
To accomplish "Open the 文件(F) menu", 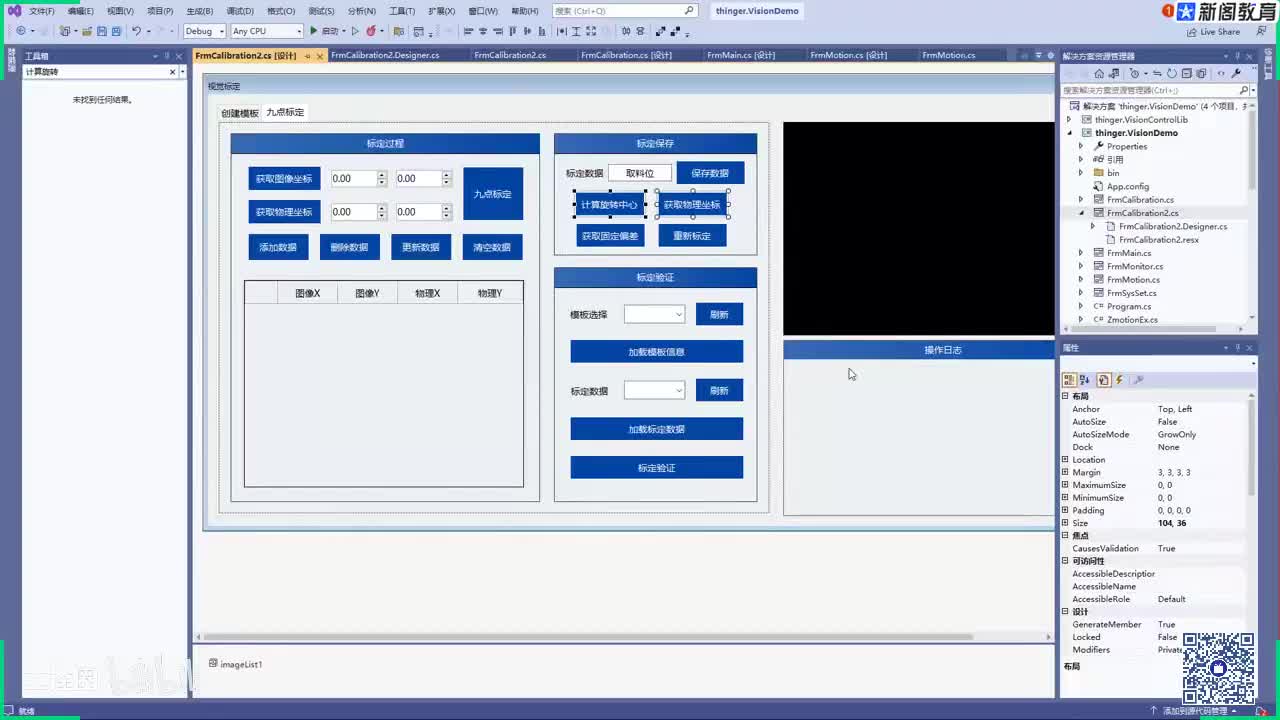I will (42, 11).
